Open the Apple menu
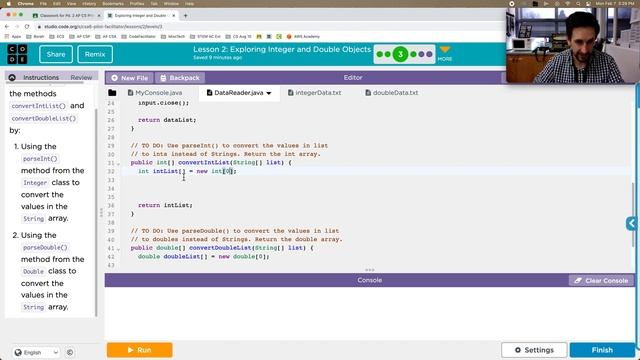The width and height of the screenshot is (640, 360). [x=9, y=4]
